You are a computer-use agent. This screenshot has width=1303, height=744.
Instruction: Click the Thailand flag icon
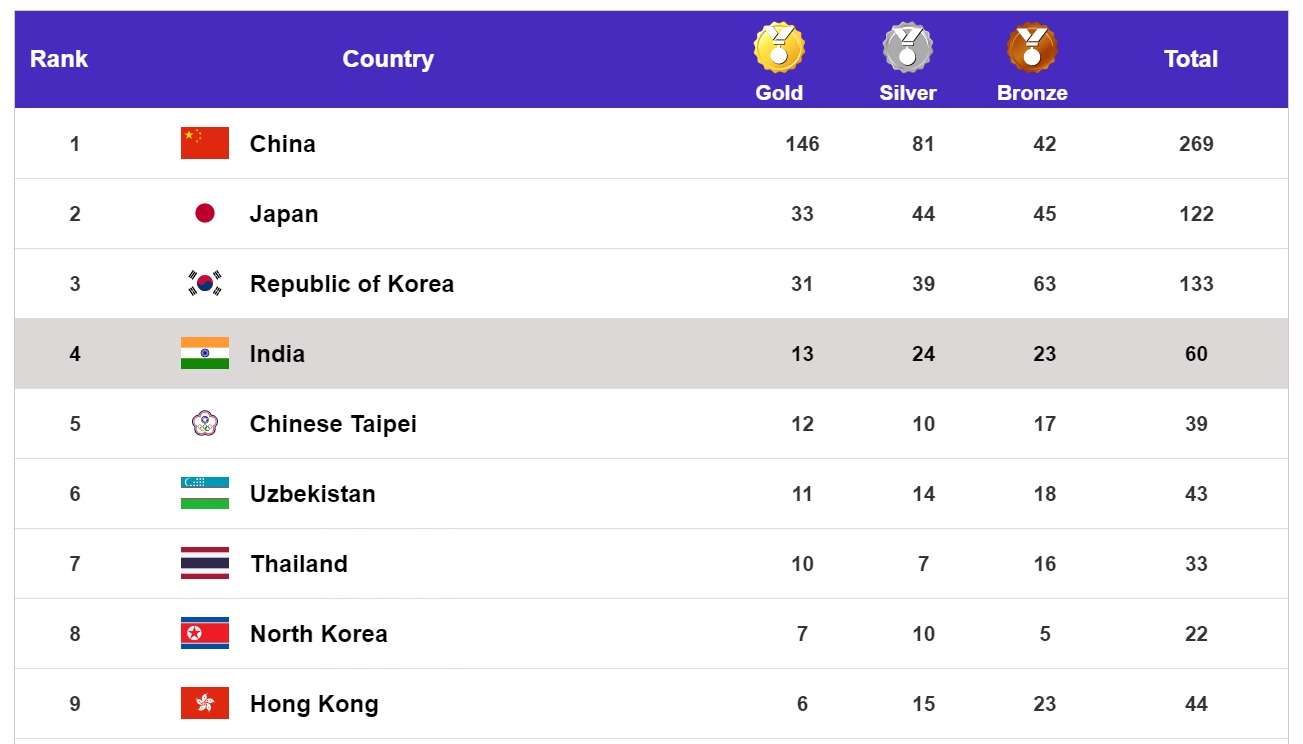click(205, 563)
